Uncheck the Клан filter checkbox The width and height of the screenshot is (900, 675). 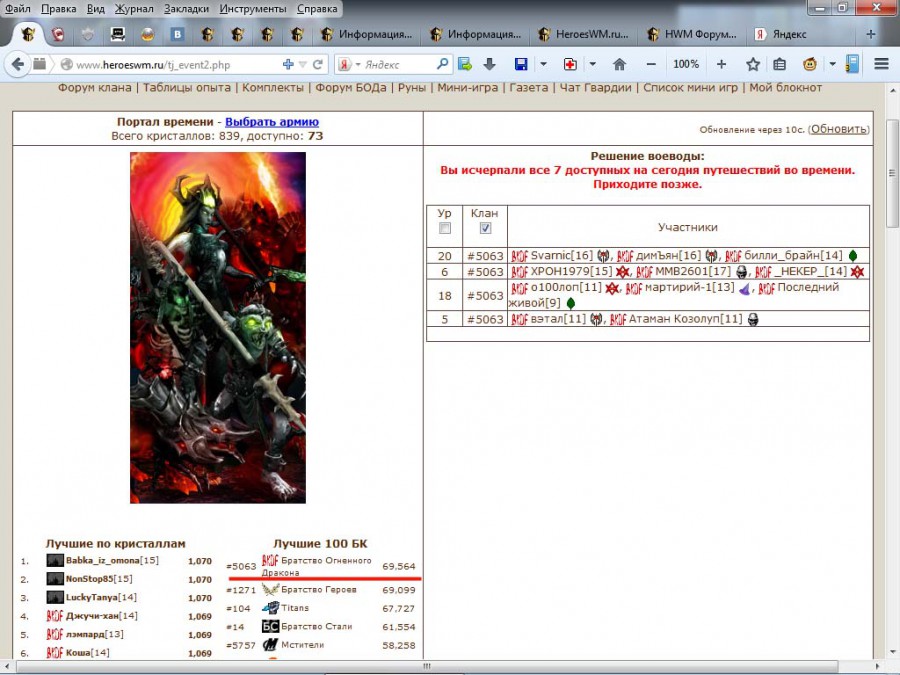tap(485, 228)
